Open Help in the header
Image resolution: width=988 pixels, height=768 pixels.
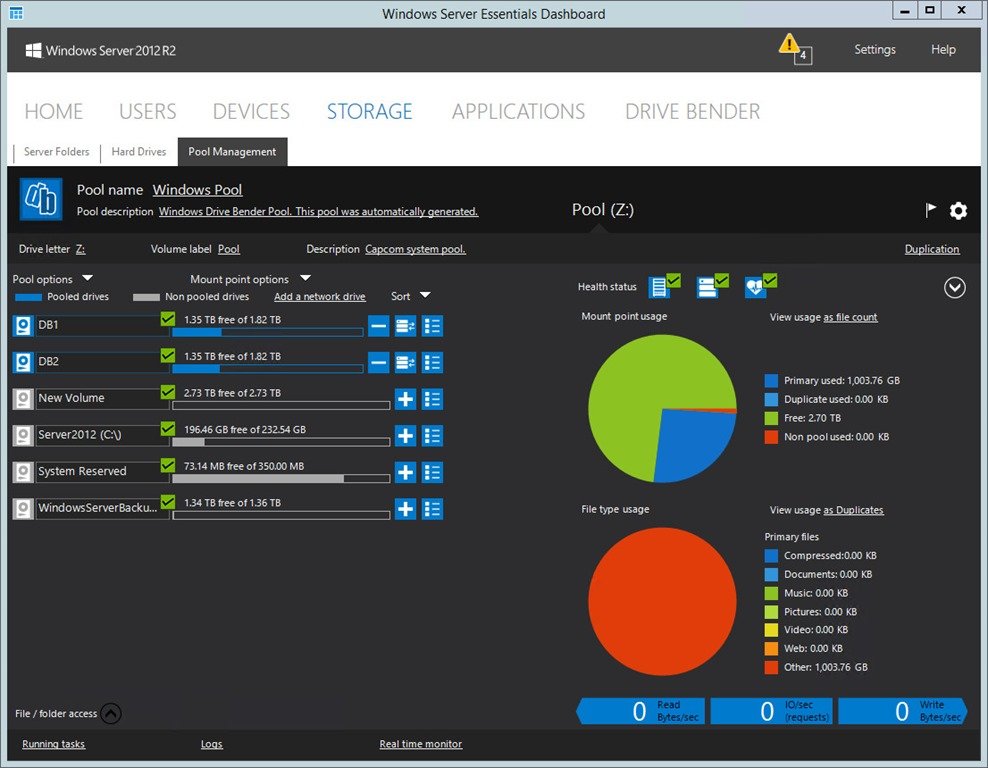coord(943,49)
